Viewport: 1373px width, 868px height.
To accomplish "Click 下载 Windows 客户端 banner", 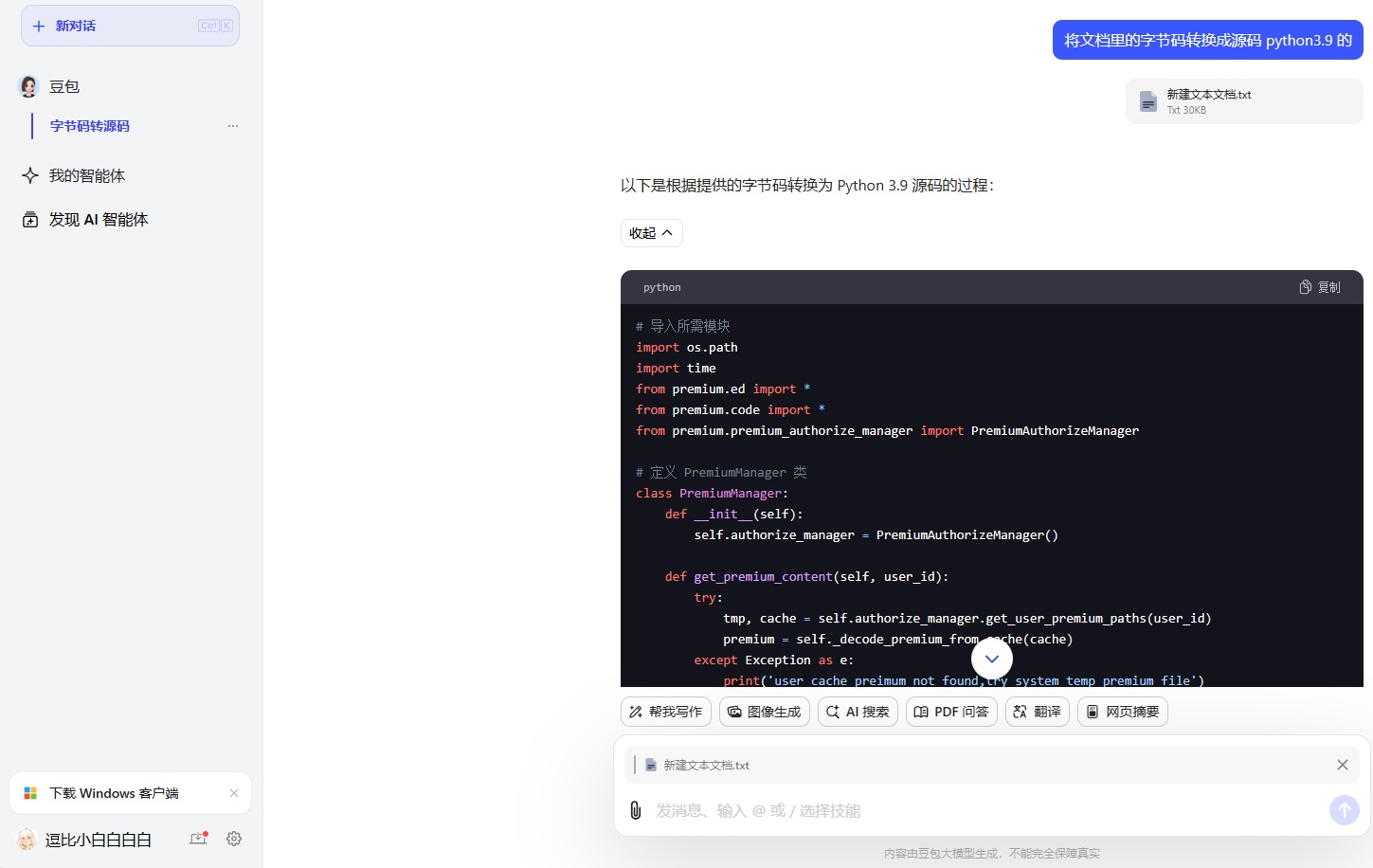I will point(130,793).
